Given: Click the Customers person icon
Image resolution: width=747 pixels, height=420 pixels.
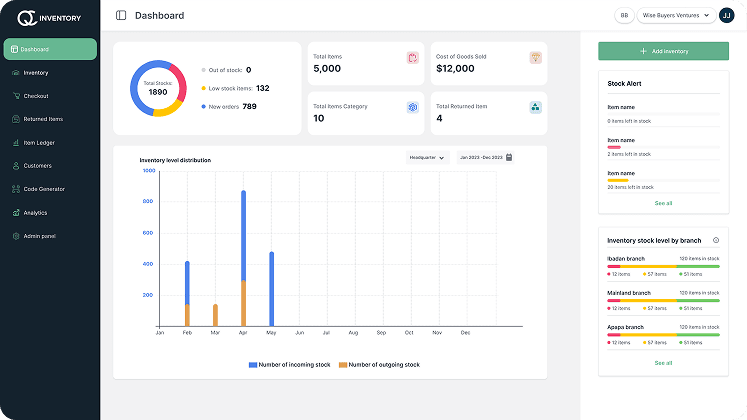Looking at the screenshot, I should [16, 166].
